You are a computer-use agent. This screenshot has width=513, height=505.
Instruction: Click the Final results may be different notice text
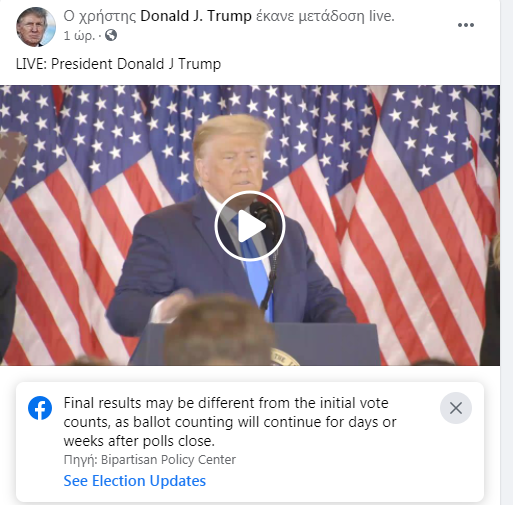[230, 422]
